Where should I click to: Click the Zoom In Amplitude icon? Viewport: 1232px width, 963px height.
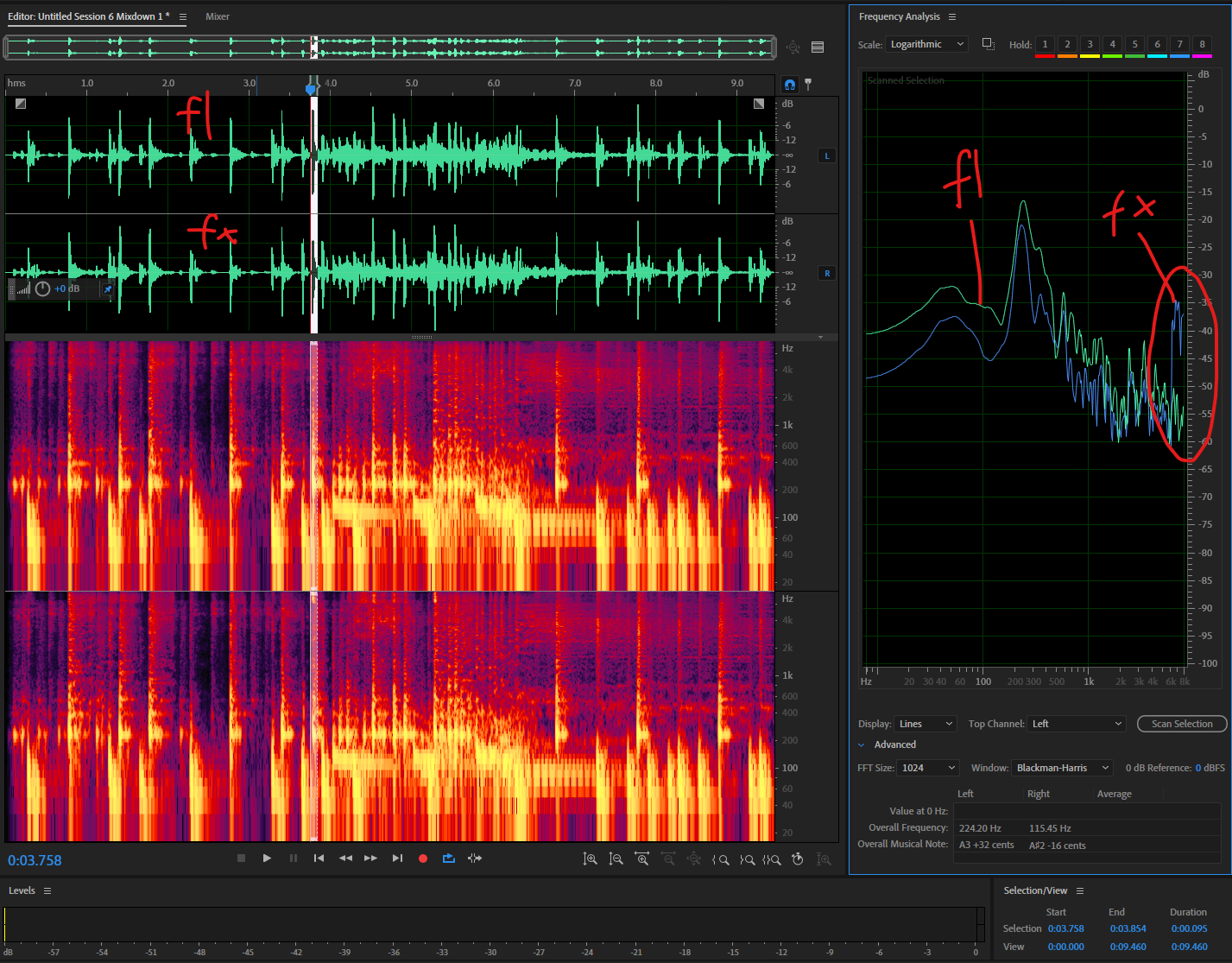(x=590, y=859)
